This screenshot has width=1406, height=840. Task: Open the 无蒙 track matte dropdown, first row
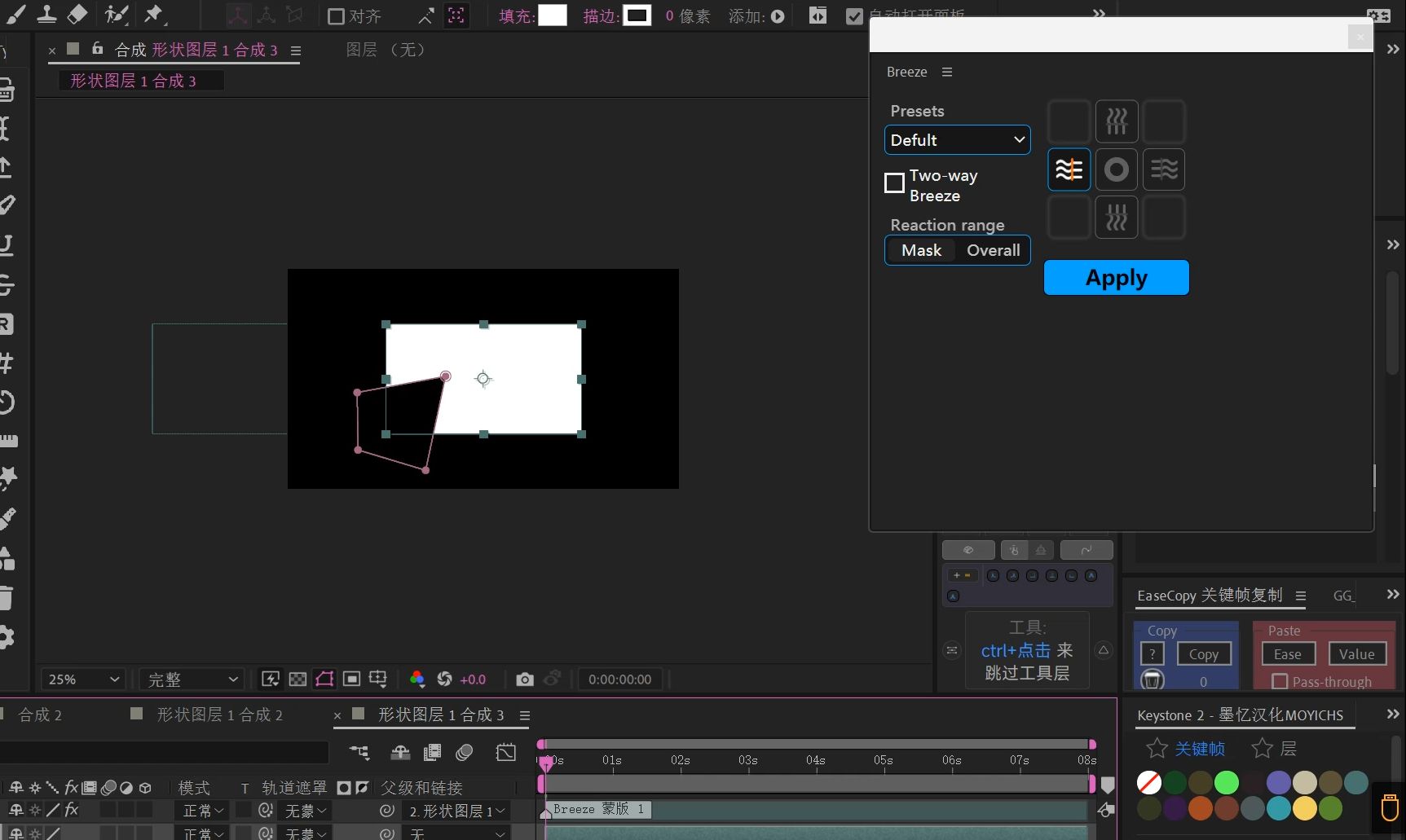306,811
